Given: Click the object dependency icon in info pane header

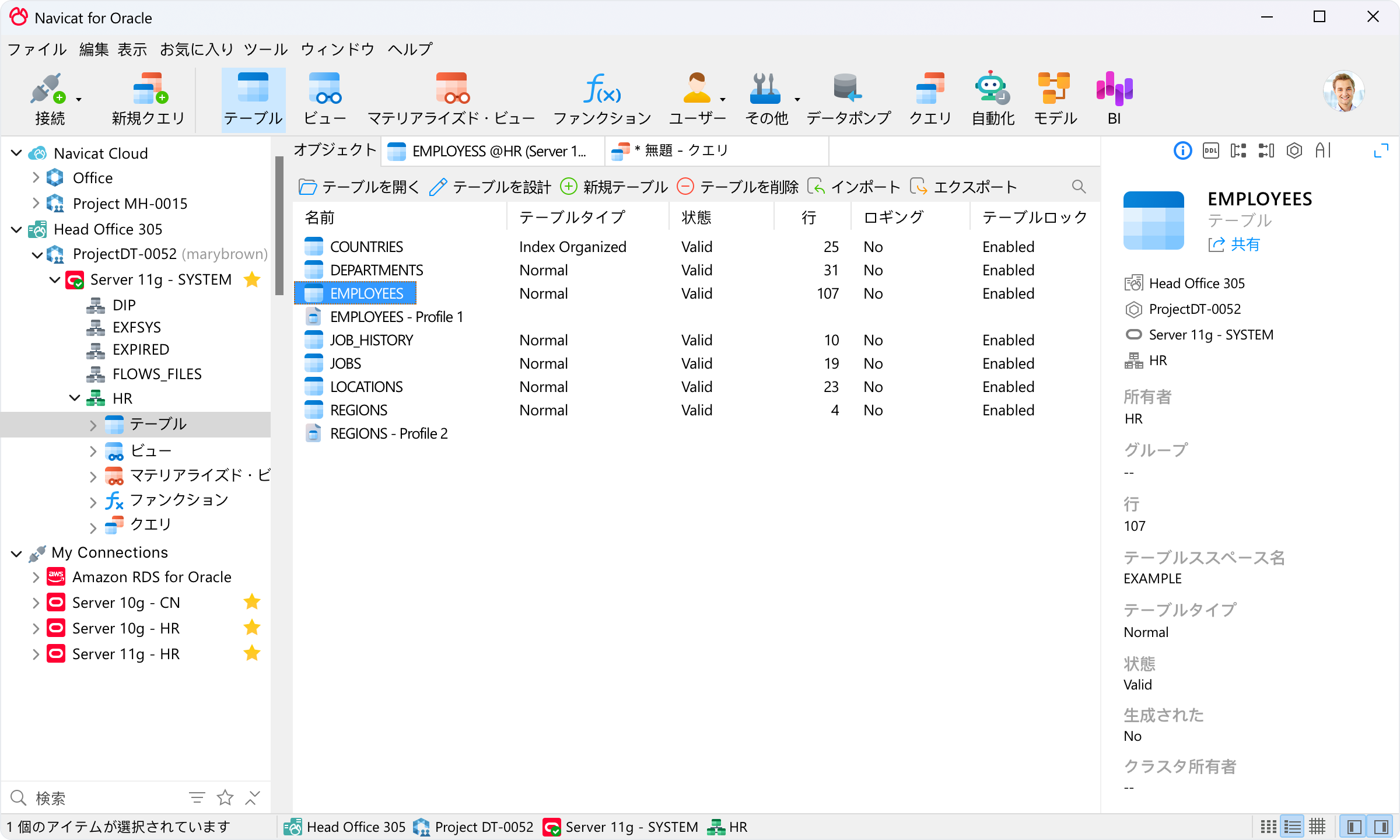Looking at the screenshot, I should (1238, 151).
